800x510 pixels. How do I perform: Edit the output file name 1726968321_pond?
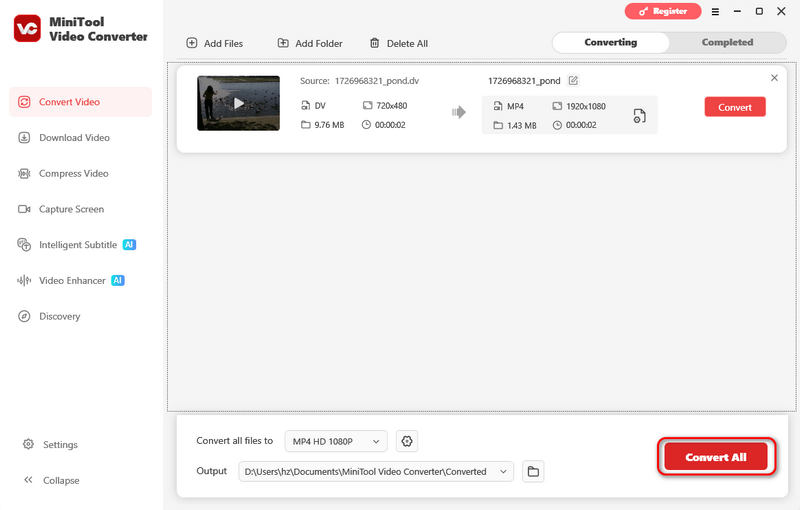[x=573, y=81]
